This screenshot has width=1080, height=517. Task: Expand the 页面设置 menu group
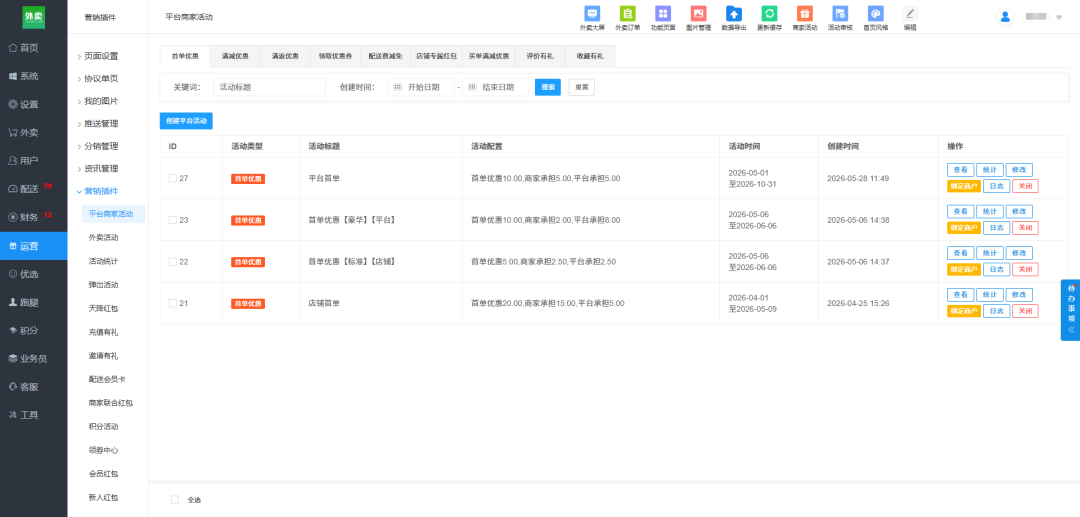pos(101,56)
